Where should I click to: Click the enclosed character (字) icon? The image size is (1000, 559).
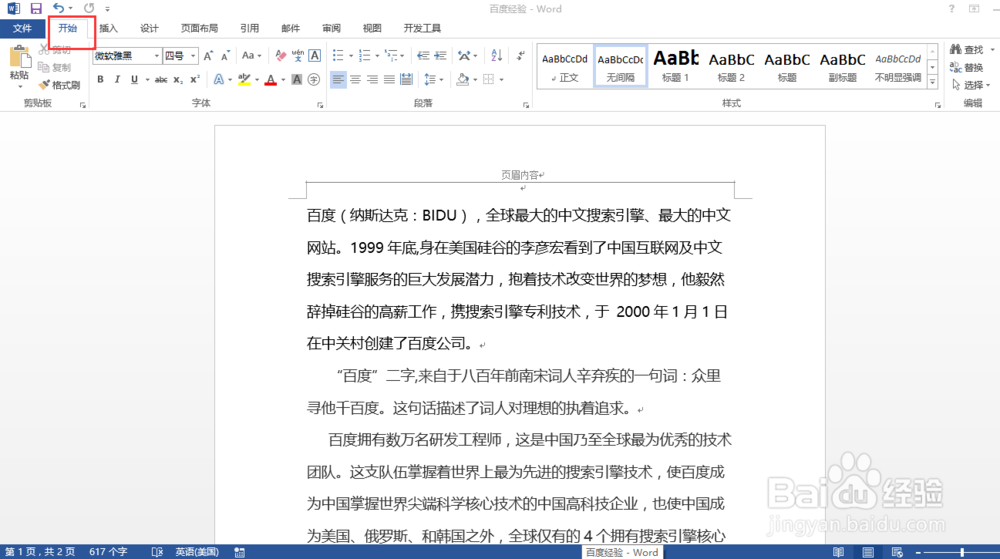click(314, 80)
